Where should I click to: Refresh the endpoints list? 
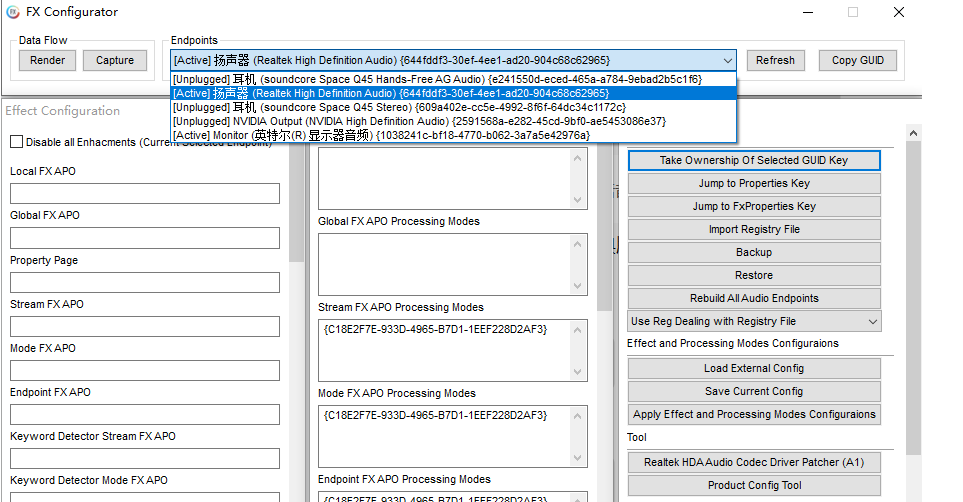(775, 60)
